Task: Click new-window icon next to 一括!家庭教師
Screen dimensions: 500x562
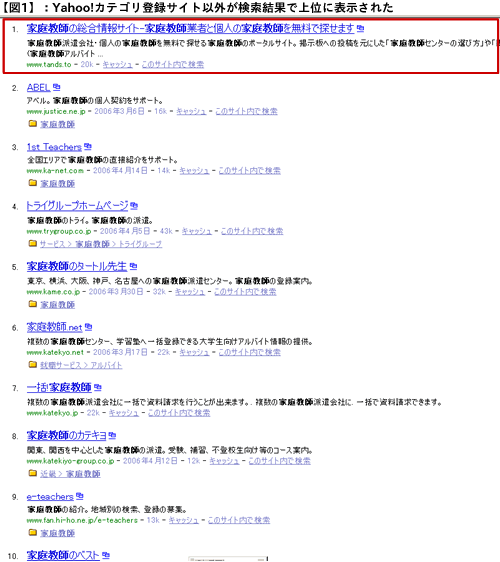Action: (x=98, y=387)
